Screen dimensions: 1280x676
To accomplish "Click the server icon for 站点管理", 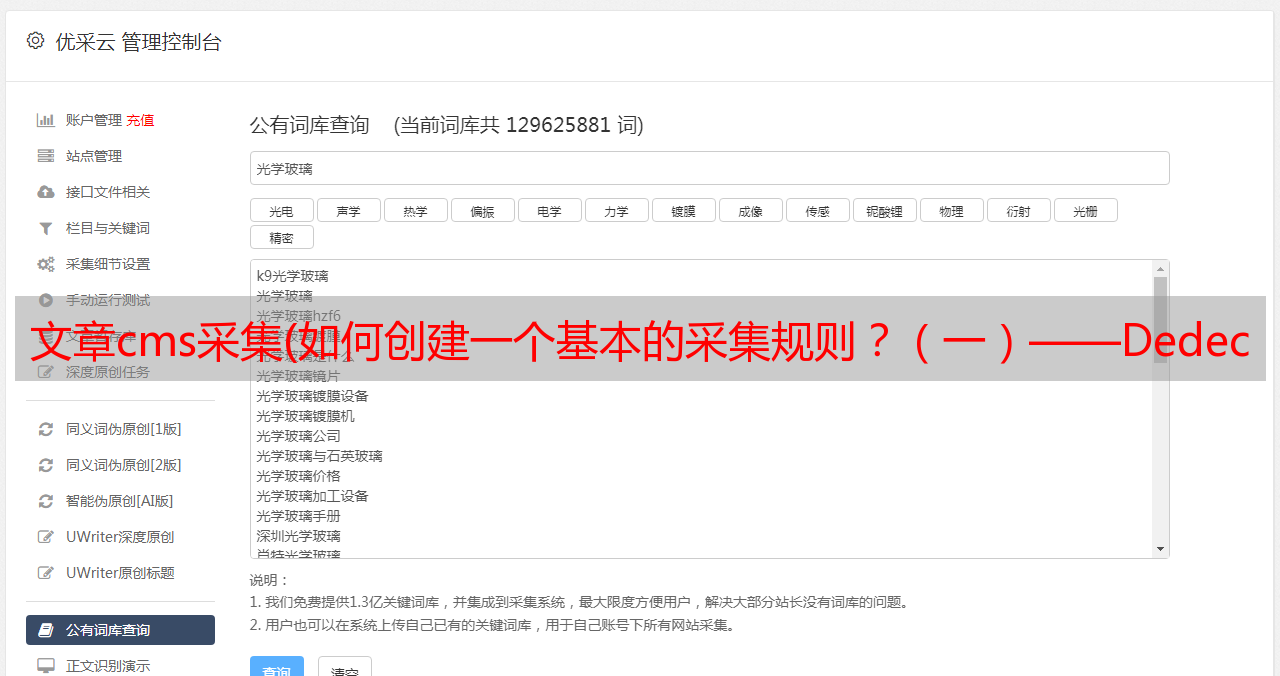I will [46, 156].
